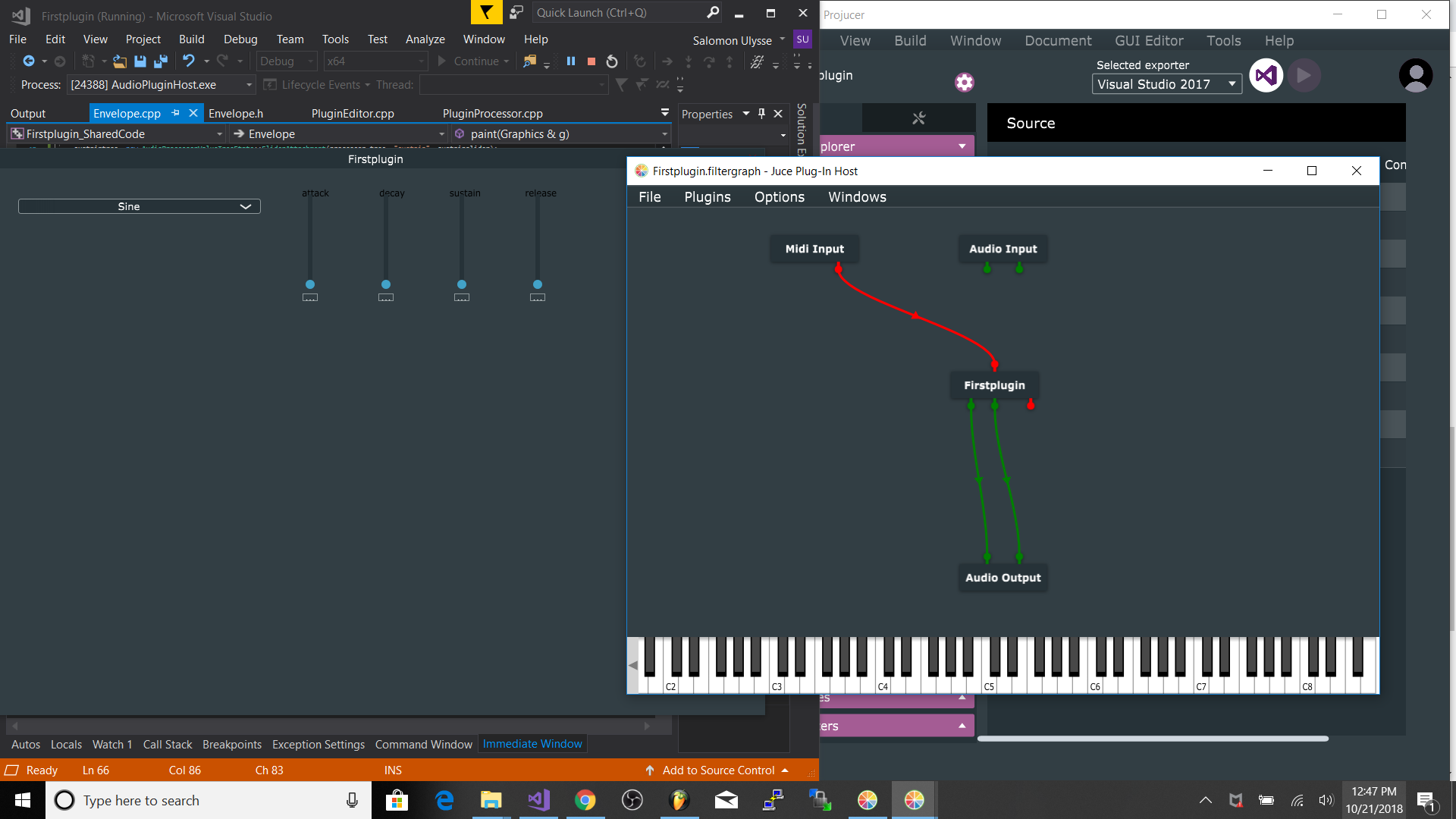This screenshot has height=819, width=1456.
Task: Toggle pin on the Envelope.cpp tab
Action: click(x=176, y=113)
